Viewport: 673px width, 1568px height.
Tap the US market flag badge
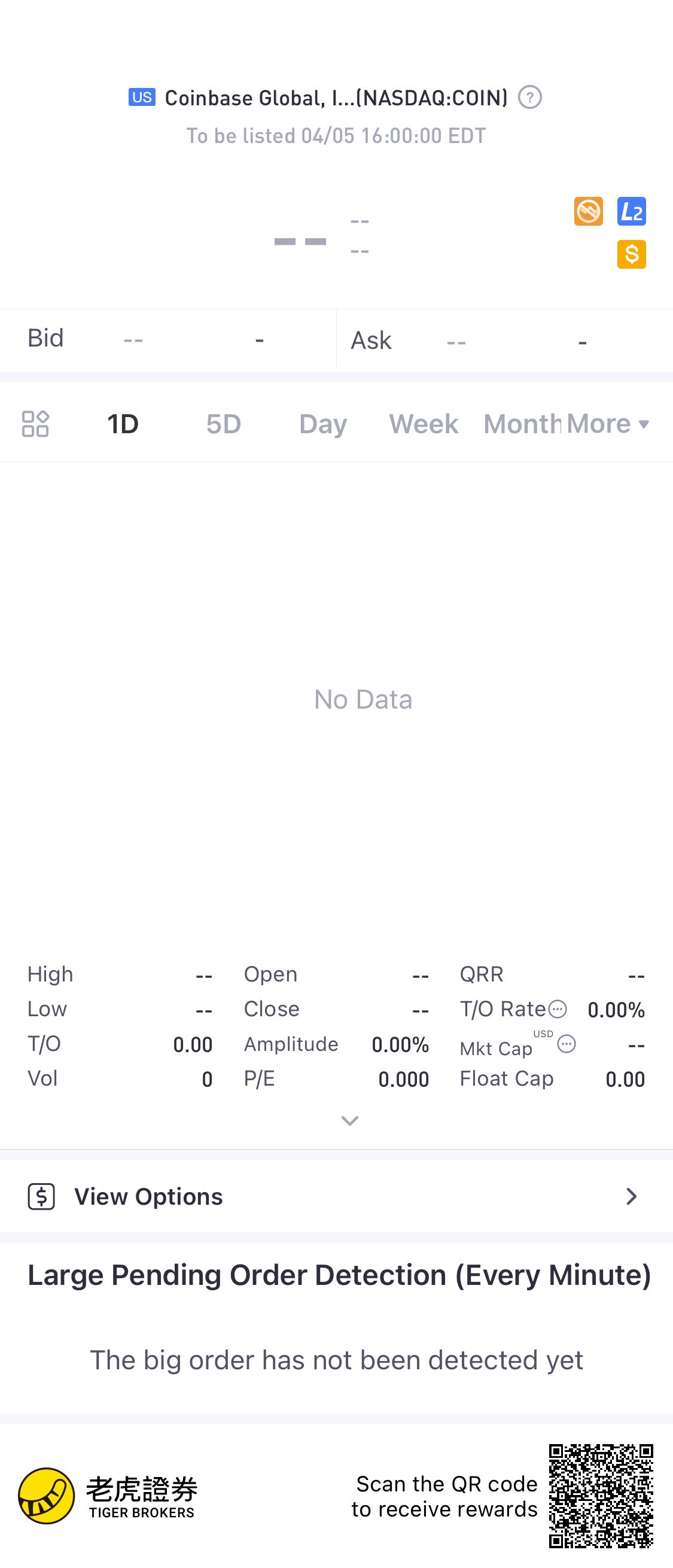(142, 98)
